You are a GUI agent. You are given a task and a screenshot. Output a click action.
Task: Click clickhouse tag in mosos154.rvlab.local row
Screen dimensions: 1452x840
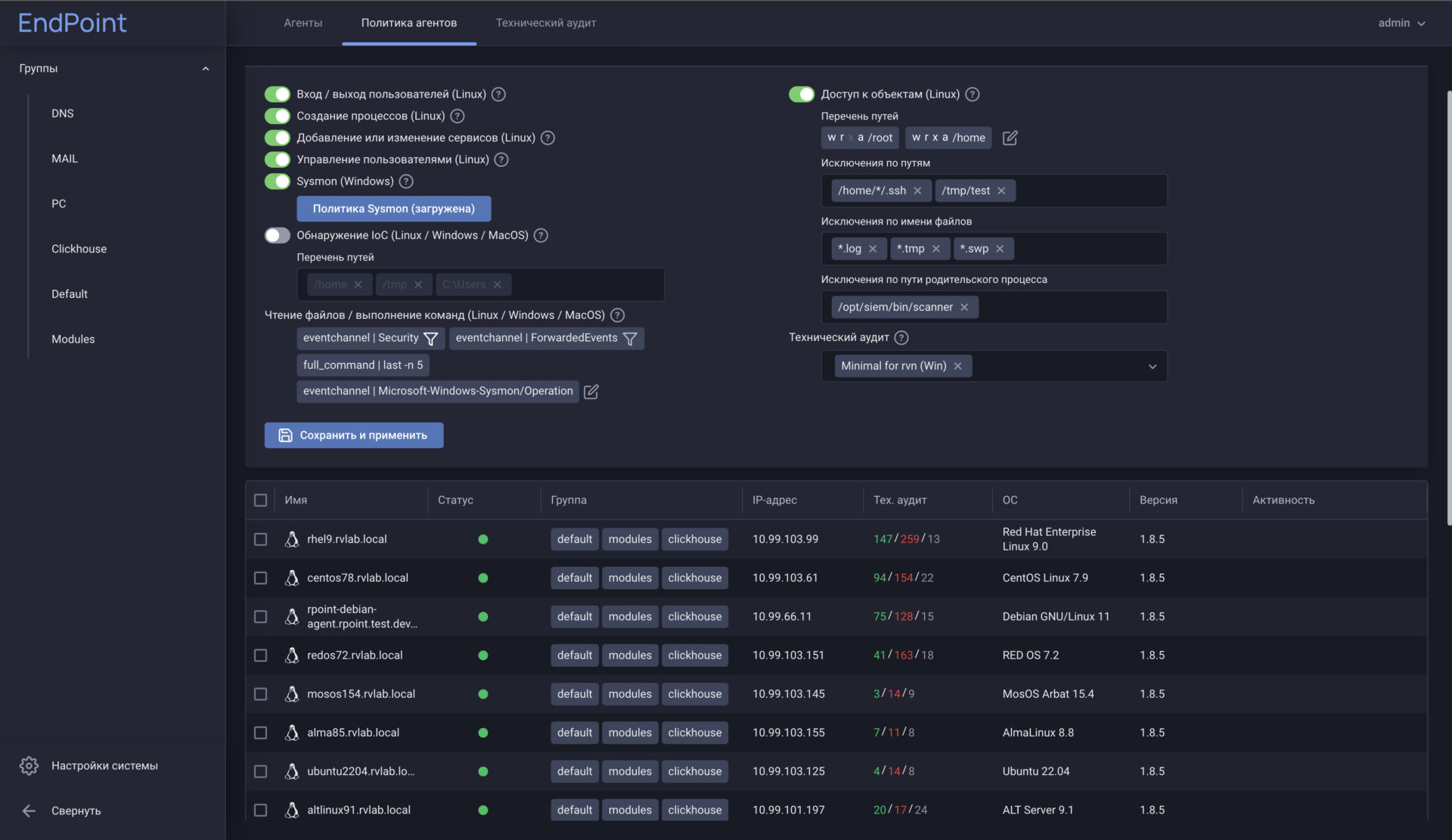[x=695, y=694]
